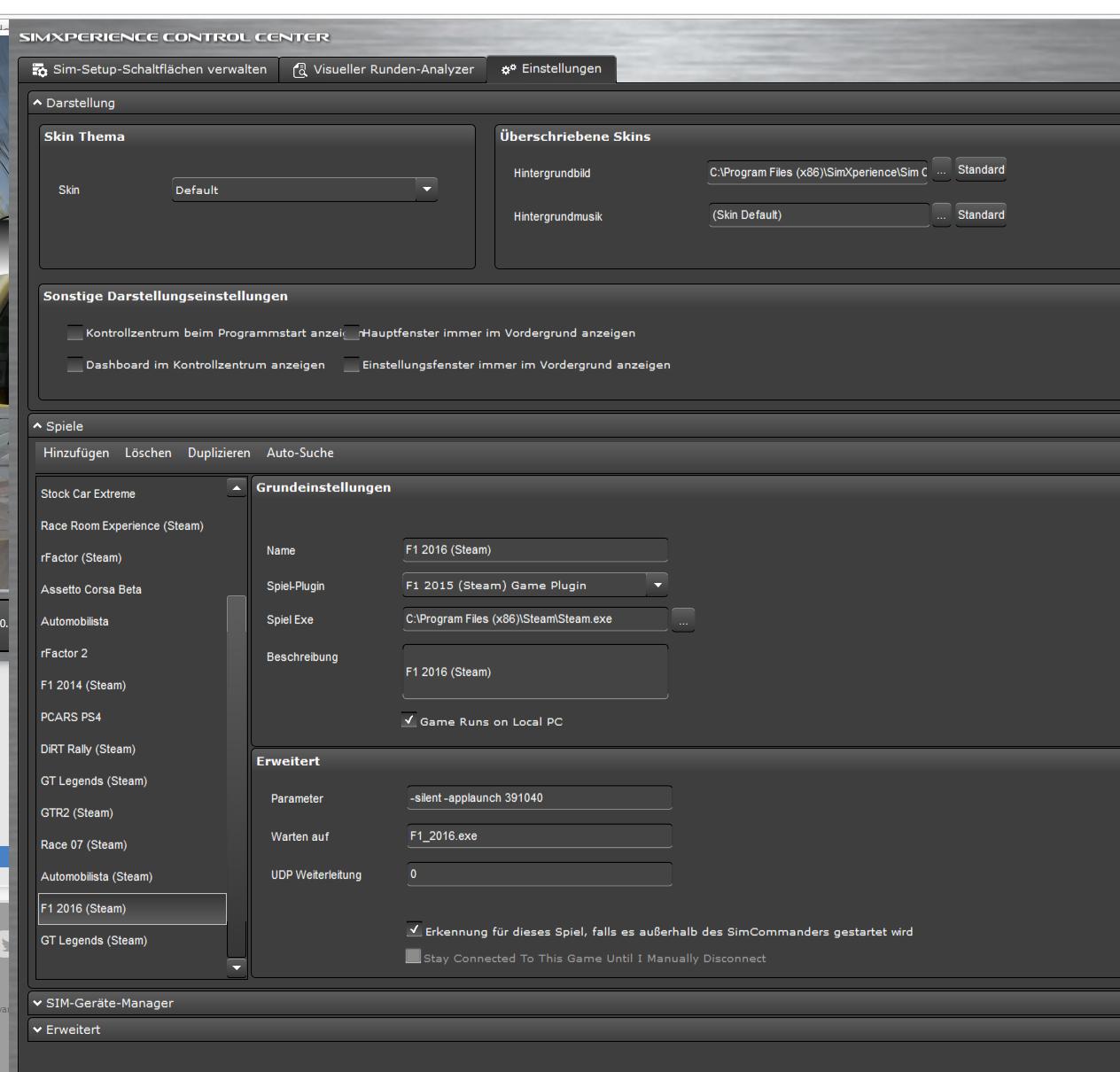
Task: Toggle Stay Connected To This Game checkbox
Action: [413, 956]
